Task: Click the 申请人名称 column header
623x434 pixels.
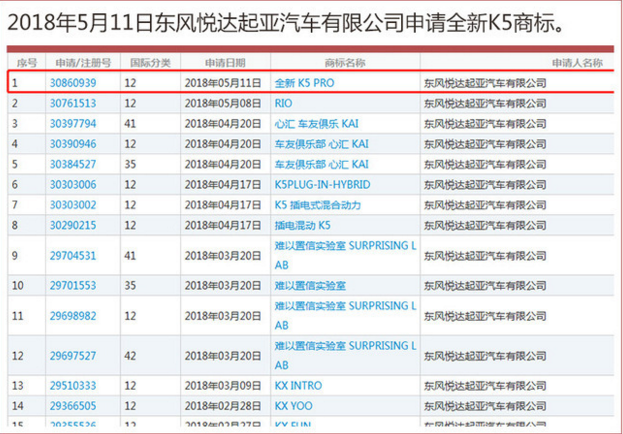Action: (577, 63)
